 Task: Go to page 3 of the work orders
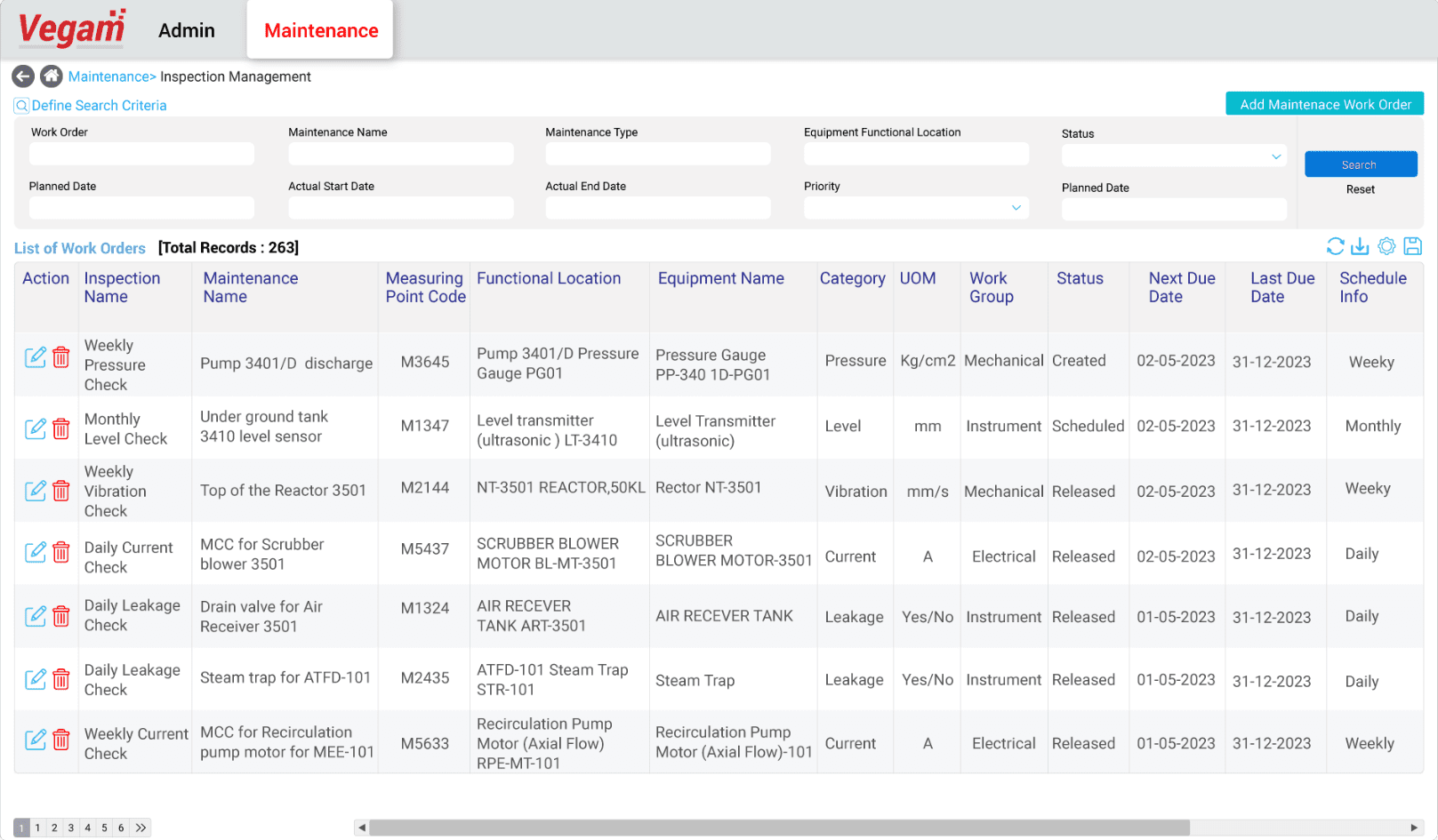(70, 828)
